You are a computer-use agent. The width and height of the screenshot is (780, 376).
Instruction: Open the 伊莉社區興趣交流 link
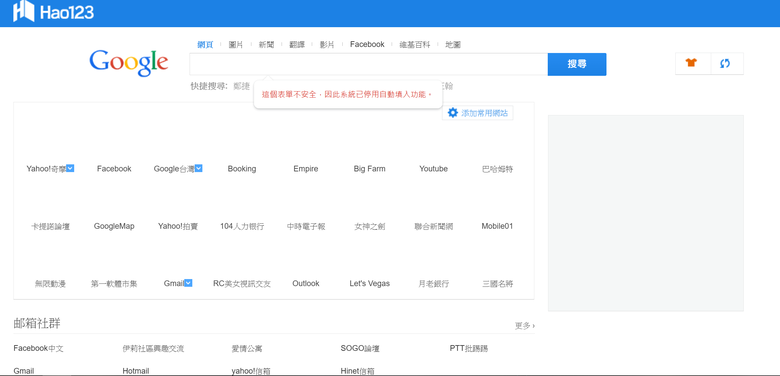[x=153, y=348]
